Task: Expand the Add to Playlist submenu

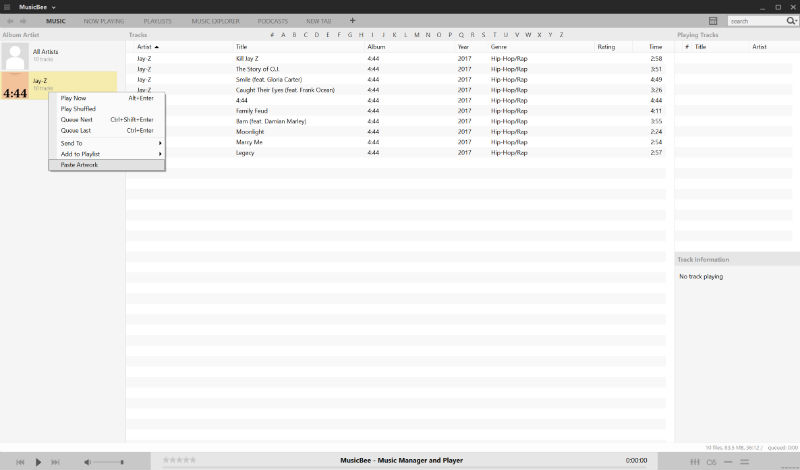Action: [107, 153]
